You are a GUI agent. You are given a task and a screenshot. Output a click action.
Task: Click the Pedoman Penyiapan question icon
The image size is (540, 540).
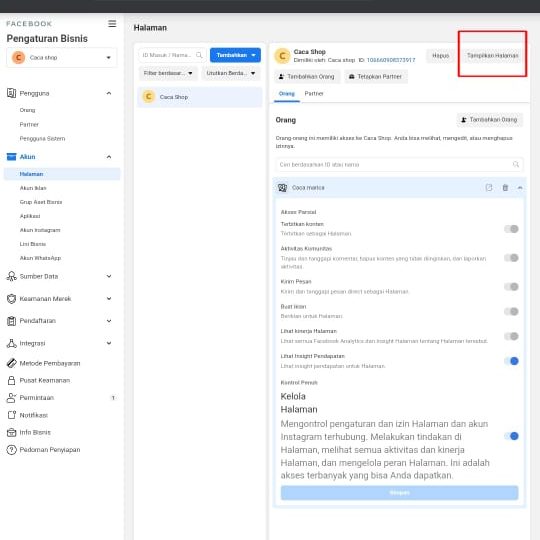click(11, 449)
